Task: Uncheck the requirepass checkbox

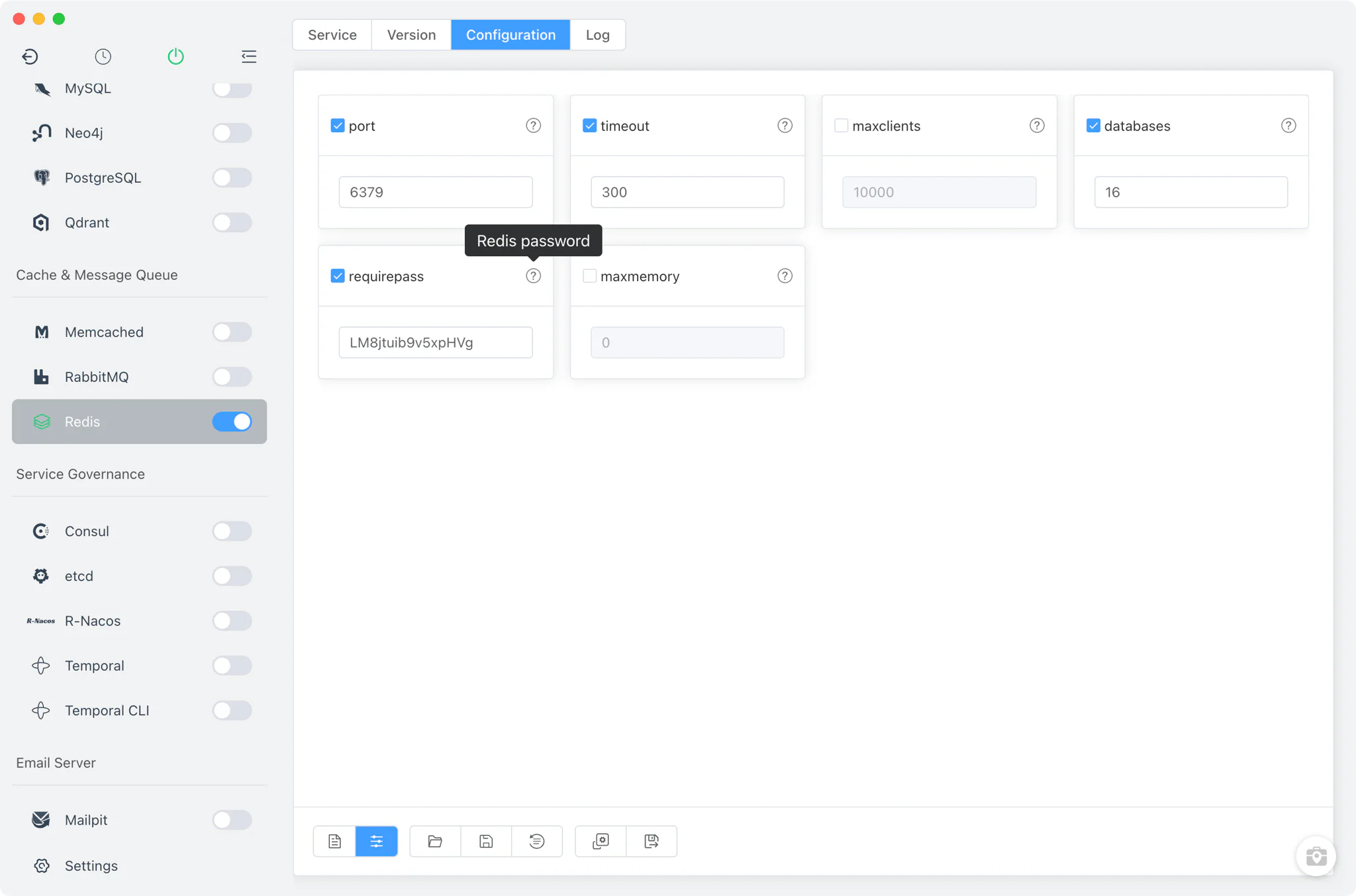Action: coord(338,276)
